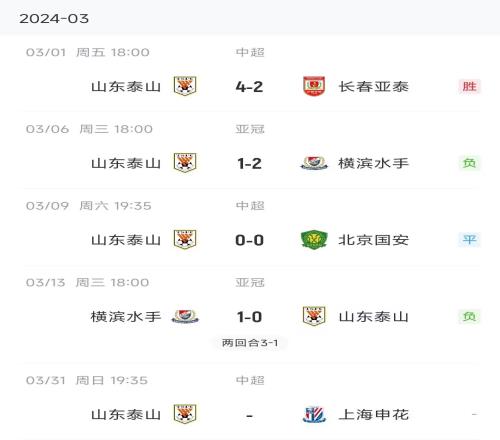Click Changchun Yatai team crest
This screenshot has width=500, height=440.
tap(314, 86)
